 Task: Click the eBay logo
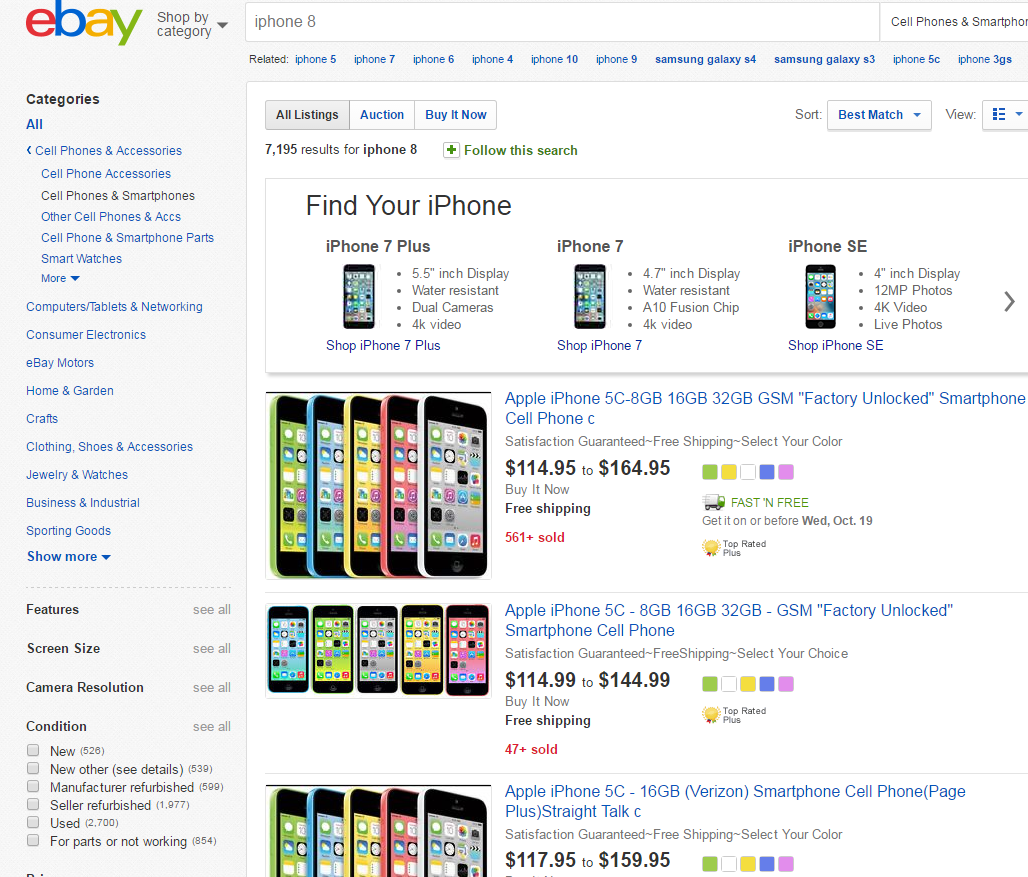84,24
